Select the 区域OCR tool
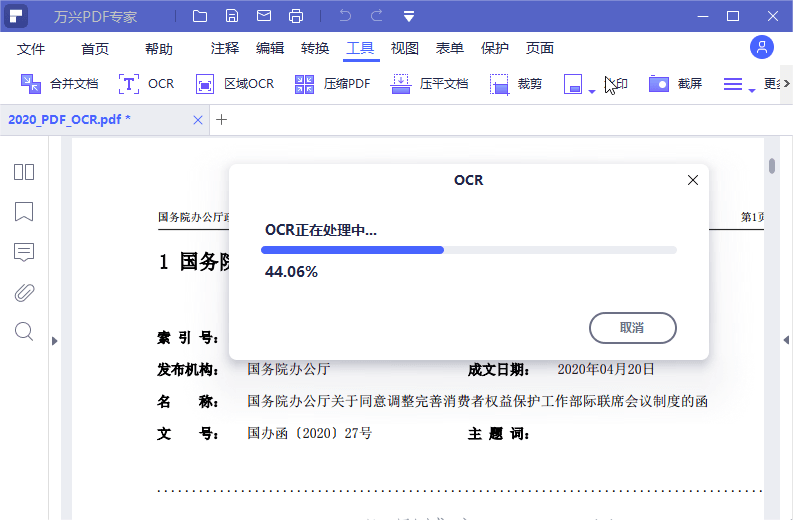 205,84
